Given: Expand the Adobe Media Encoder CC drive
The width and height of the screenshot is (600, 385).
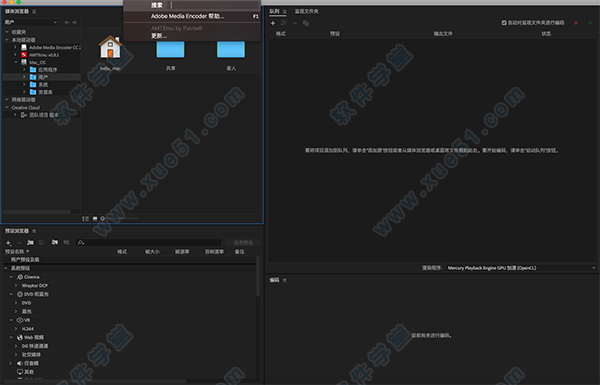Looking at the screenshot, I should pos(15,47).
